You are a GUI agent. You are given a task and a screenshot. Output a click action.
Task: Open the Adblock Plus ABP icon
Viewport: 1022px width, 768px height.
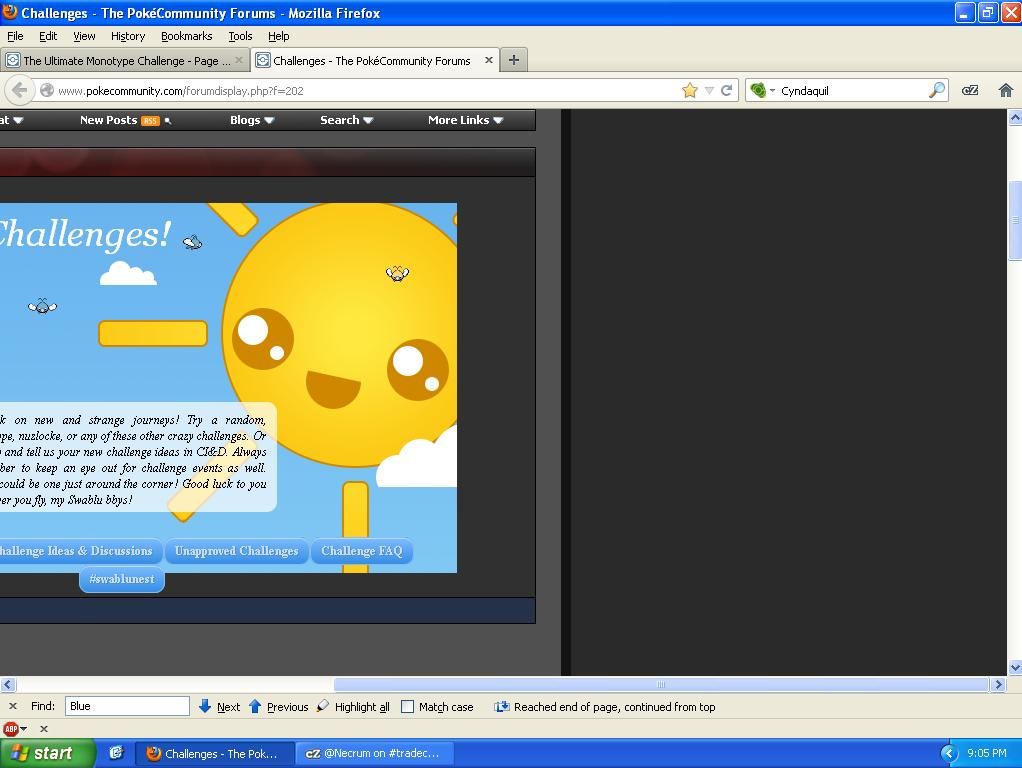click(11, 729)
